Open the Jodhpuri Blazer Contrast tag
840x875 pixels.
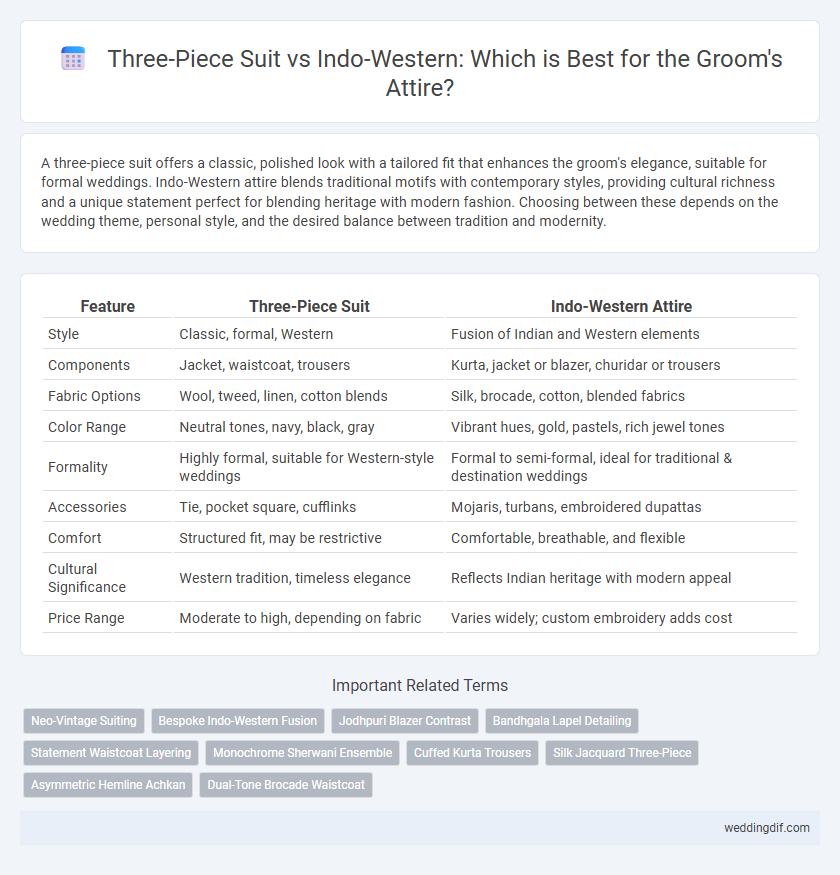(405, 720)
